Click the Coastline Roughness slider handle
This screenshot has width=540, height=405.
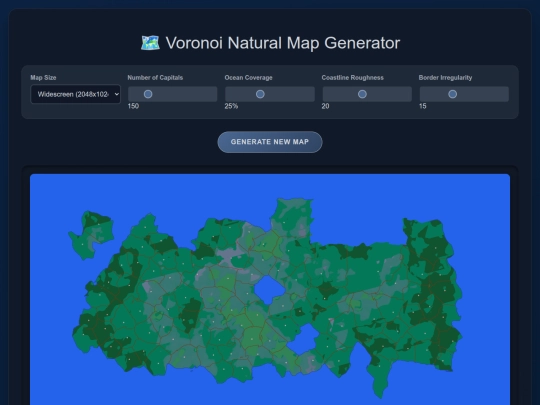pyautogui.click(x=362, y=94)
